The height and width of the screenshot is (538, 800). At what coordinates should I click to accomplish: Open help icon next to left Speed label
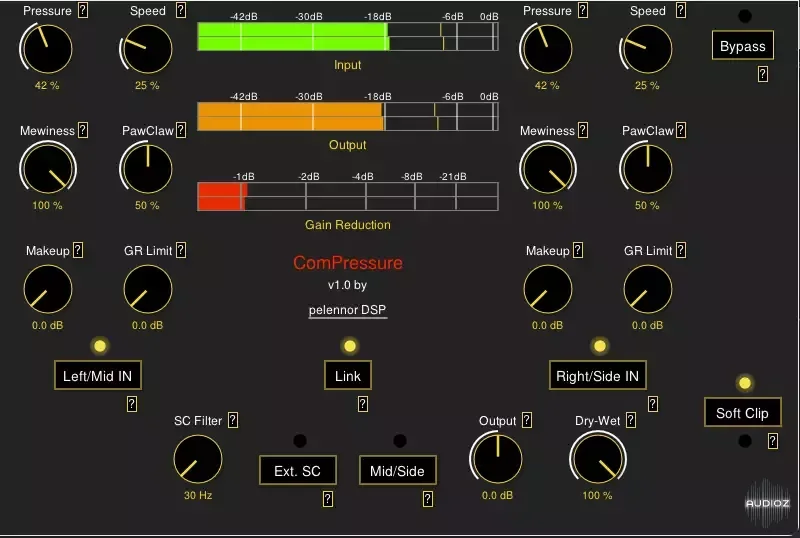(x=181, y=10)
